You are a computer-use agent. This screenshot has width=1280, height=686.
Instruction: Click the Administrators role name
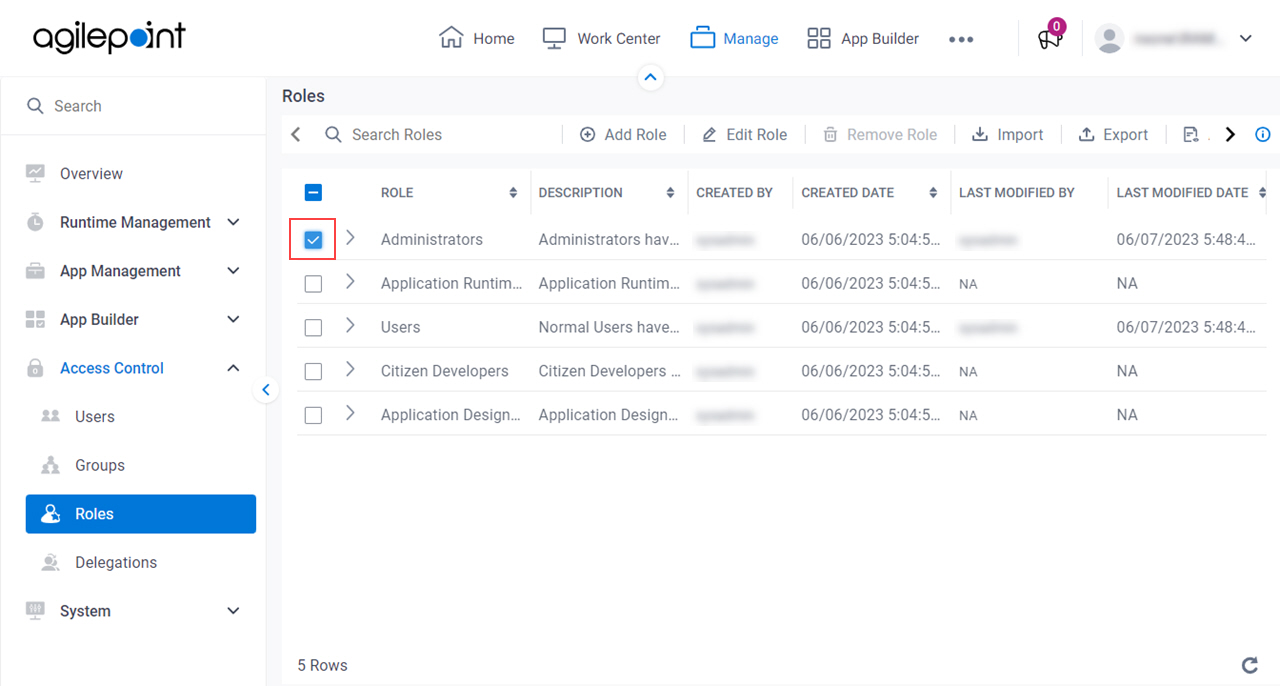432,240
